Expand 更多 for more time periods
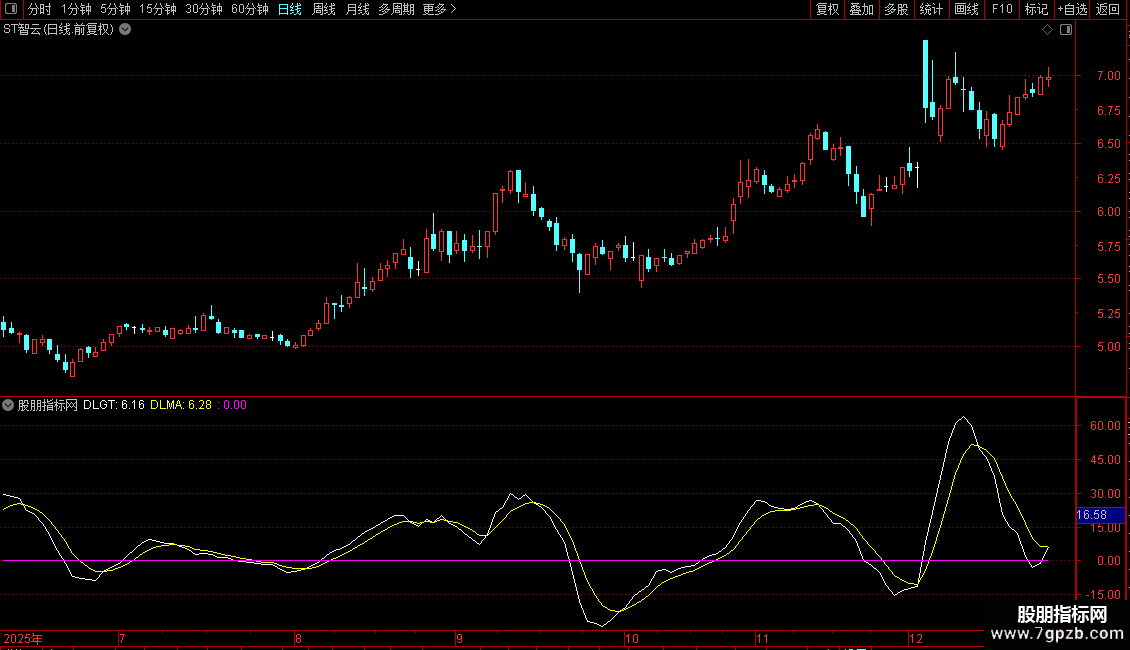Screen dimensions: 1130x650 [x=439, y=9]
